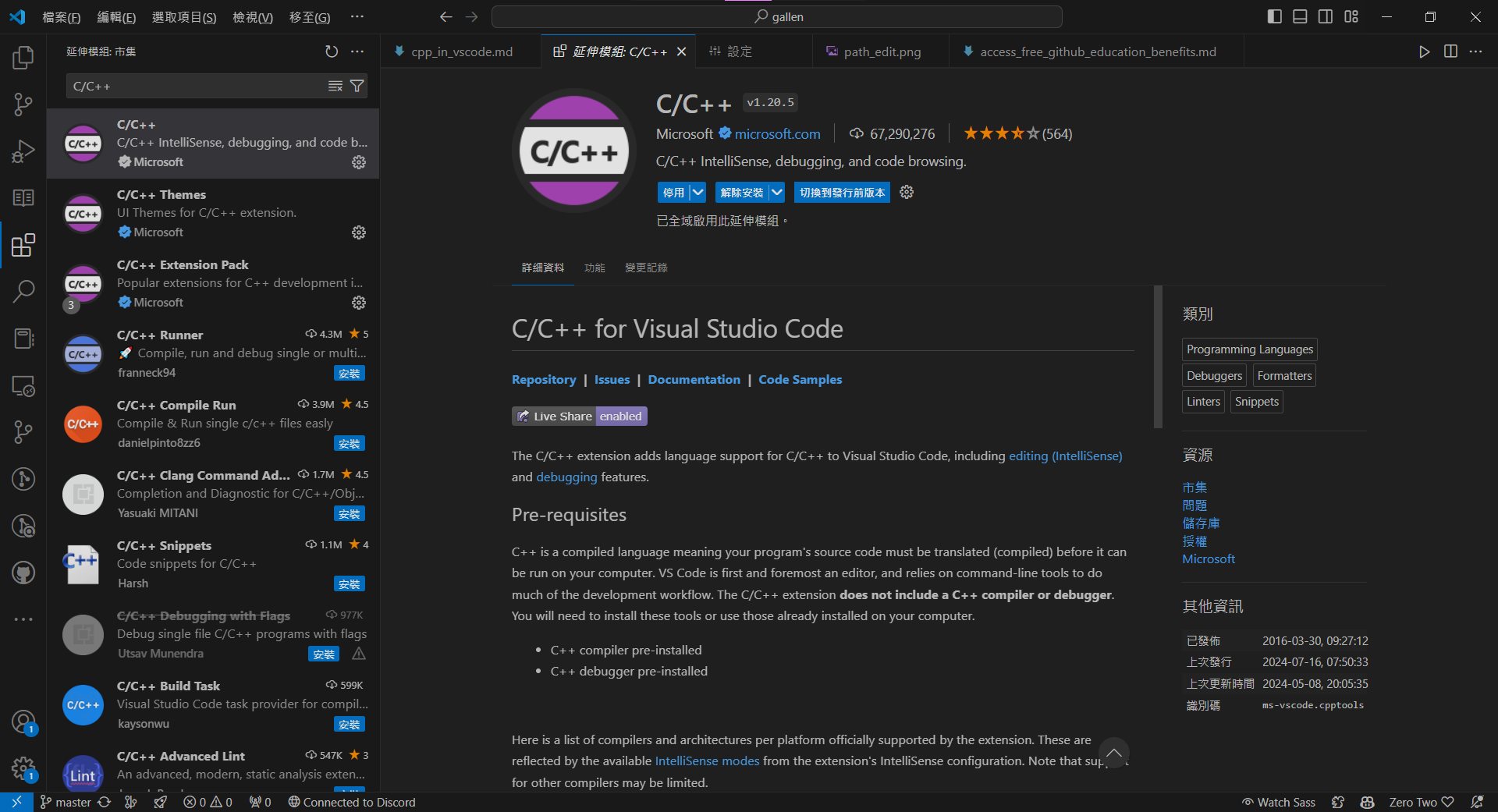
Task: Open the Source Control view
Action: [23, 104]
